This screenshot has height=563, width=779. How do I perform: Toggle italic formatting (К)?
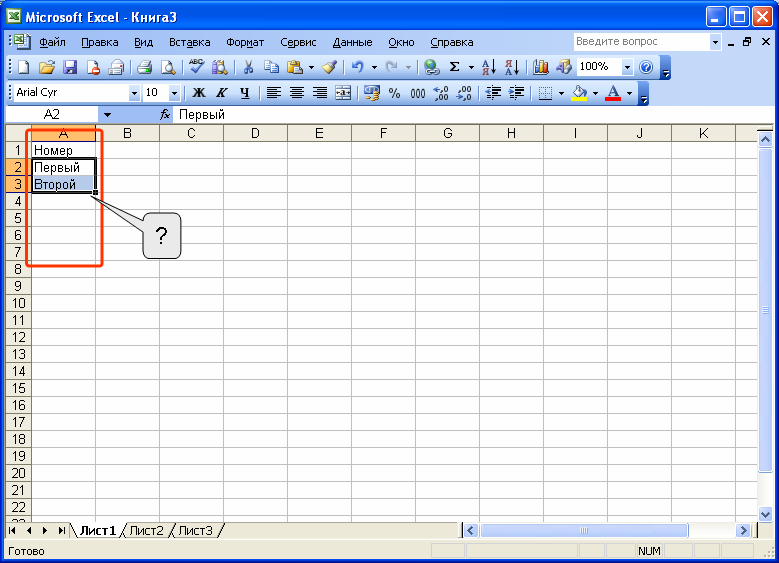[222, 93]
